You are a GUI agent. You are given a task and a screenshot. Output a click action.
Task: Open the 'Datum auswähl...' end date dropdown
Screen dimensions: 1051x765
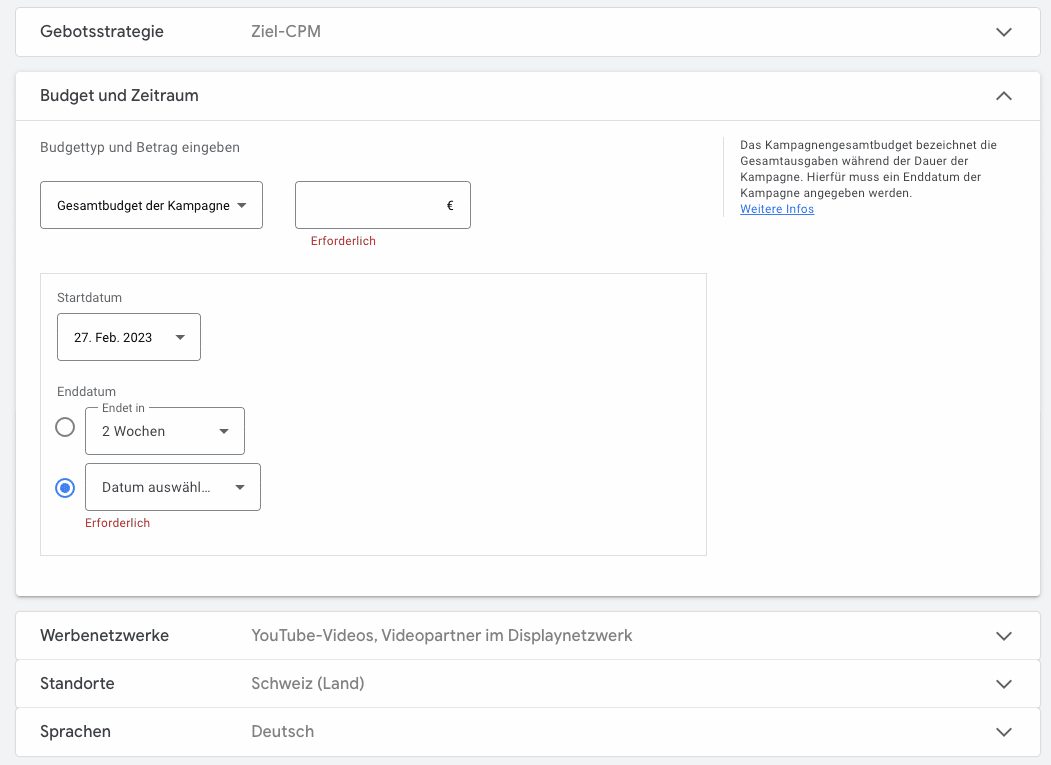tap(173, 487)
